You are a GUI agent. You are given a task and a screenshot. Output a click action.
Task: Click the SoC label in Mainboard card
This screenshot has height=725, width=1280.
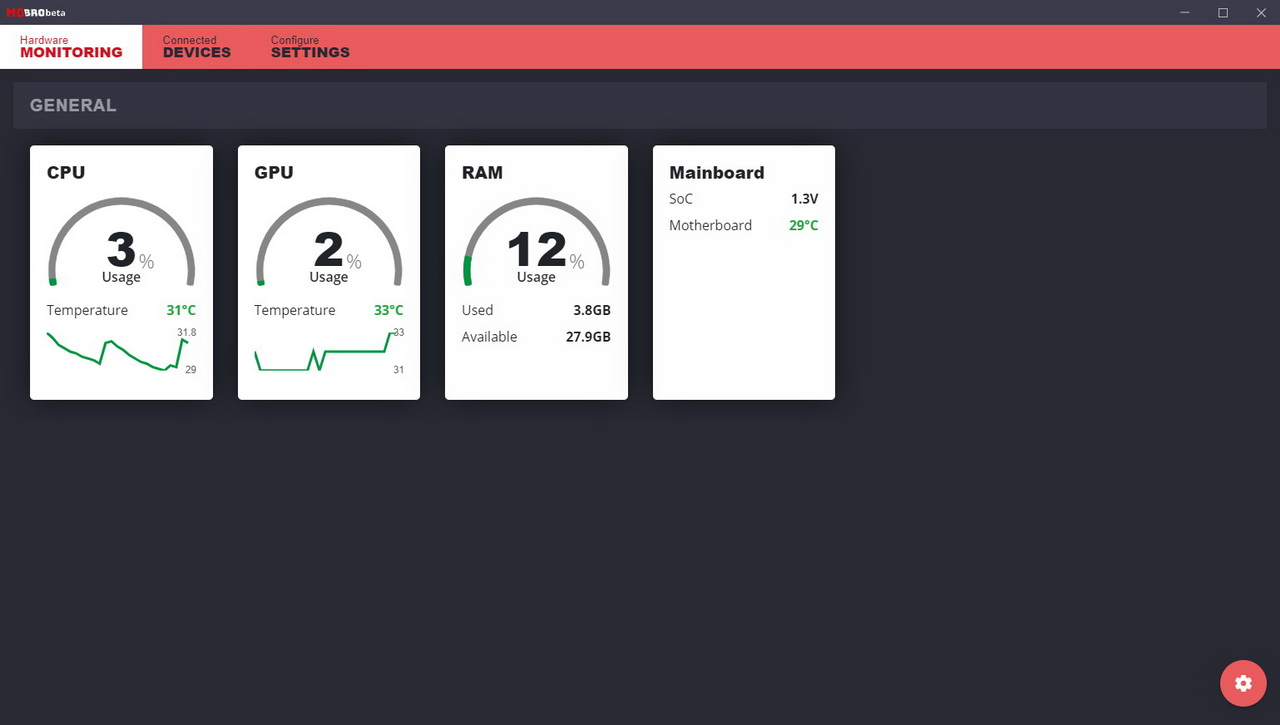point(681,199)
